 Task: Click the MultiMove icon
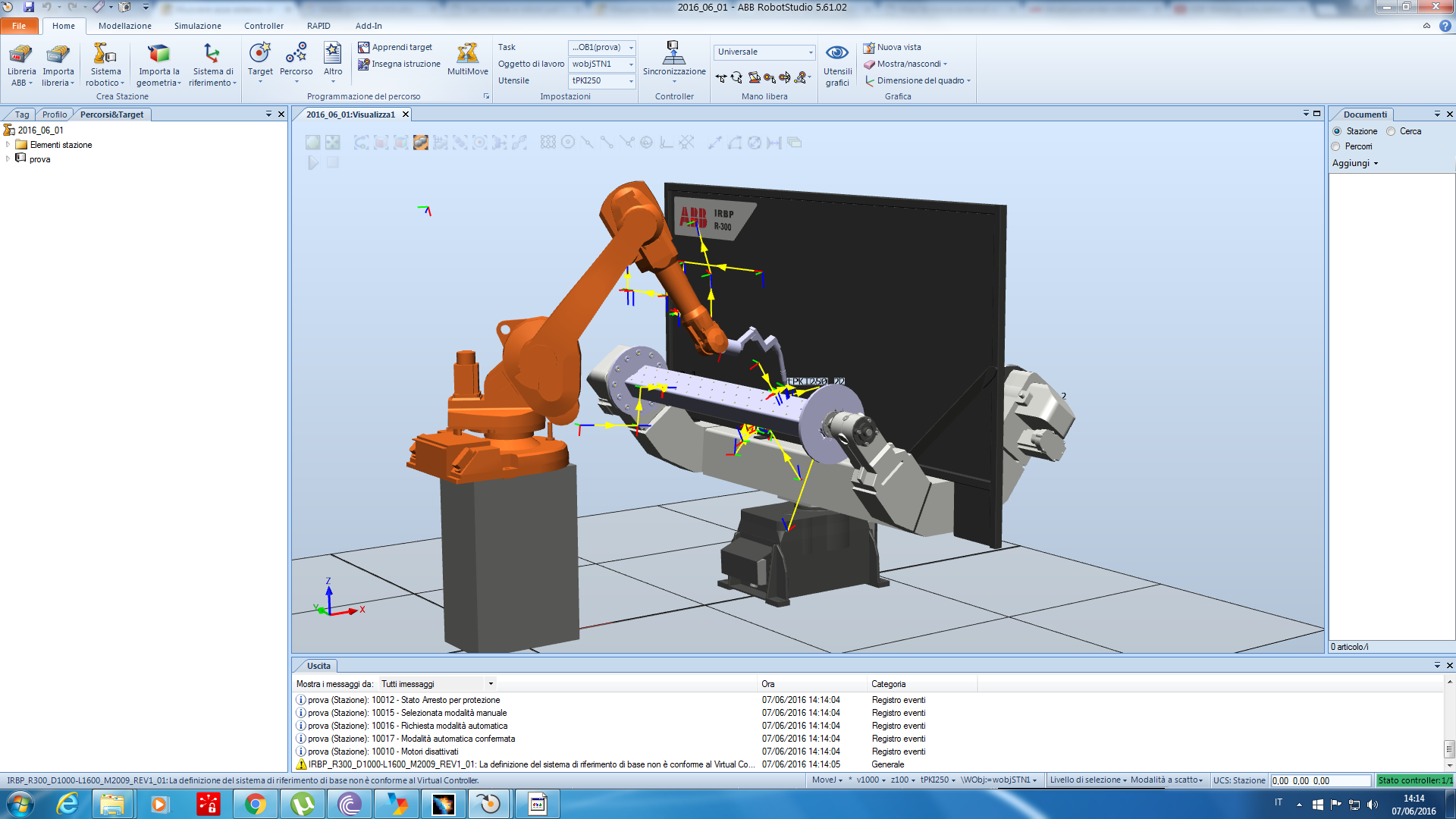[467, 53]
